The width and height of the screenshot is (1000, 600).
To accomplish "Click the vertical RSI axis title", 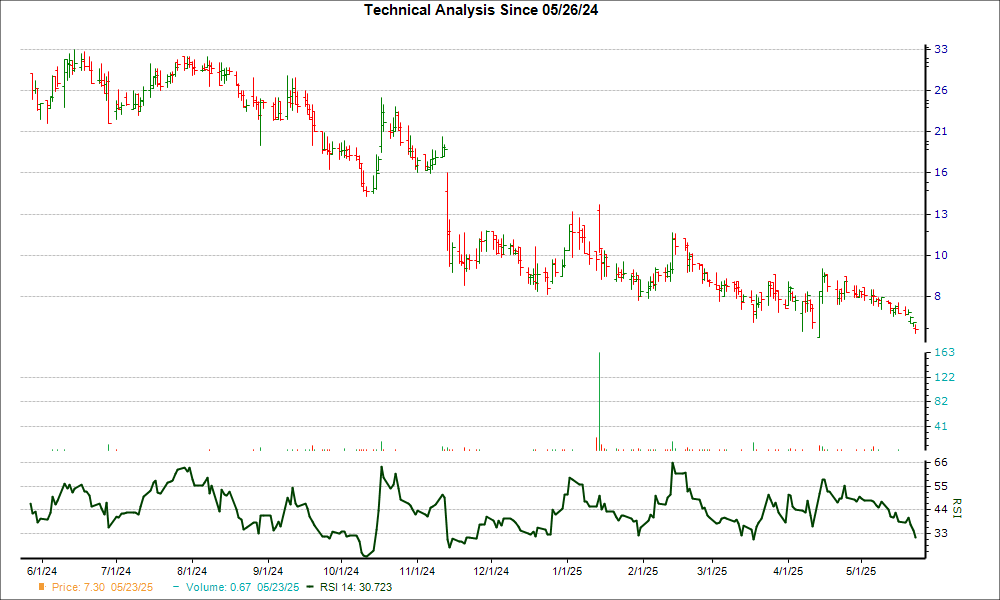I will tap(957, 508).
